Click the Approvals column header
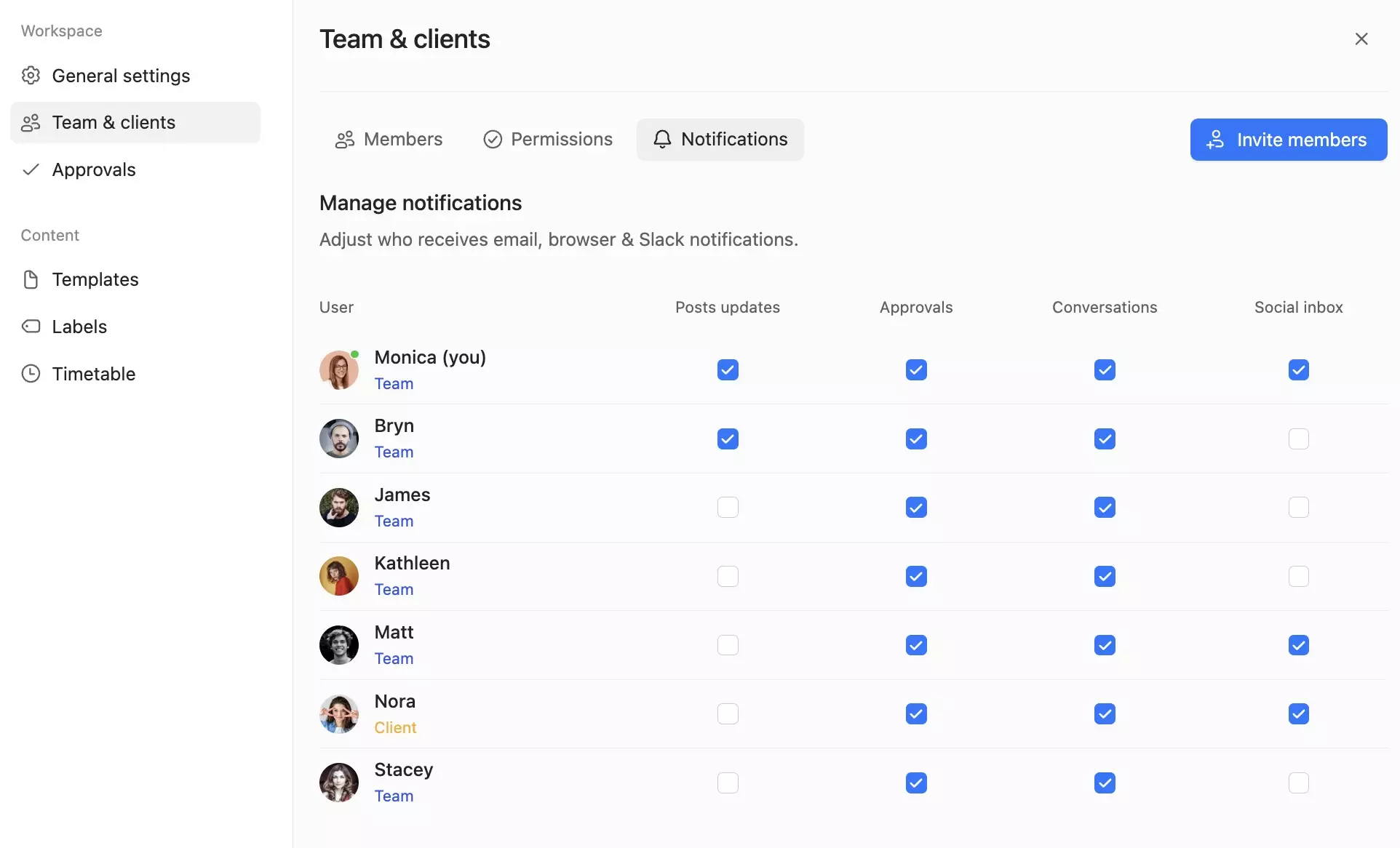The image size is (1400, 848). (x=916, y=308)
